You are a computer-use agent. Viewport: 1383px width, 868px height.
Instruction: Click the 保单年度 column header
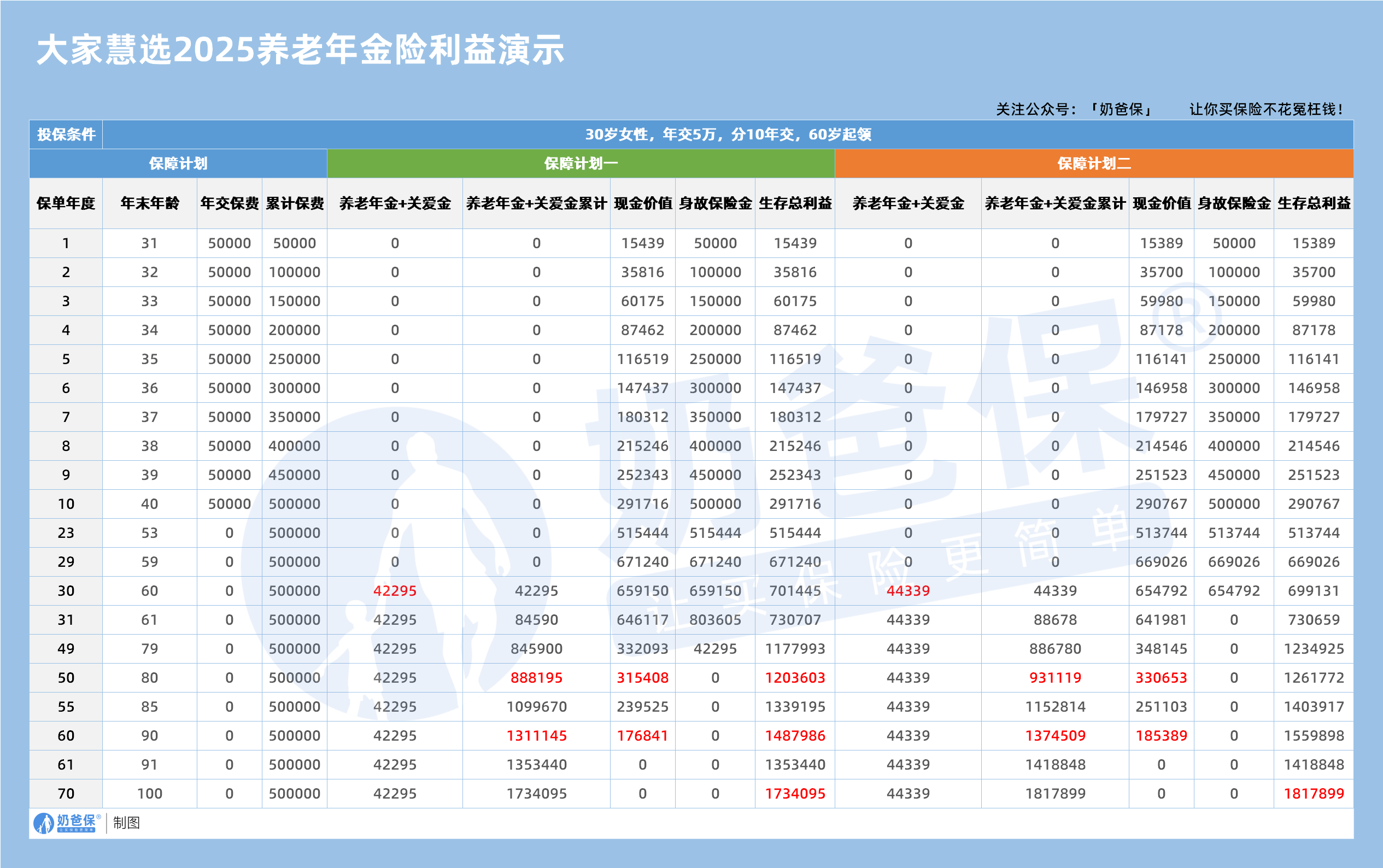(x=66, y=203)
